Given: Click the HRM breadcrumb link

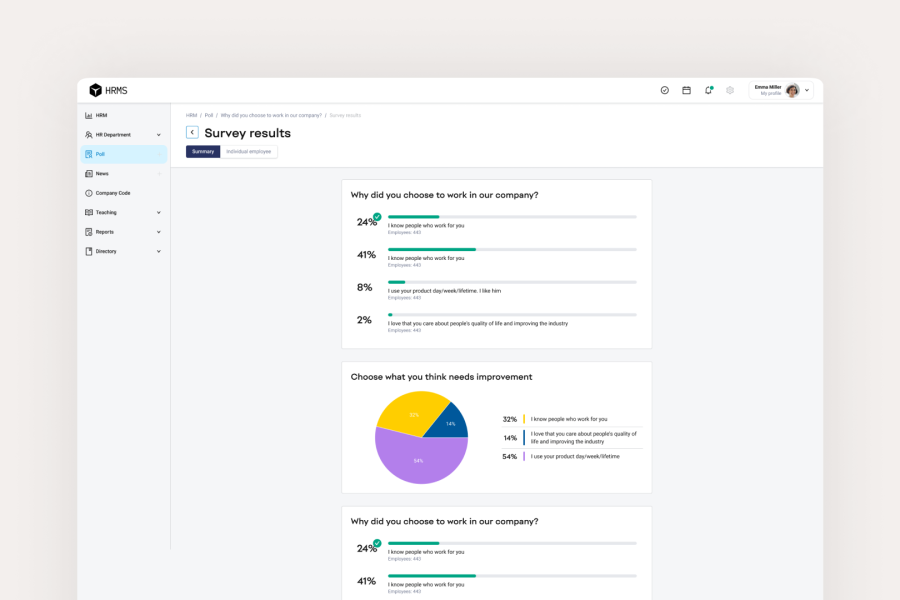Looking at the screenshot, I should [191, 115].
